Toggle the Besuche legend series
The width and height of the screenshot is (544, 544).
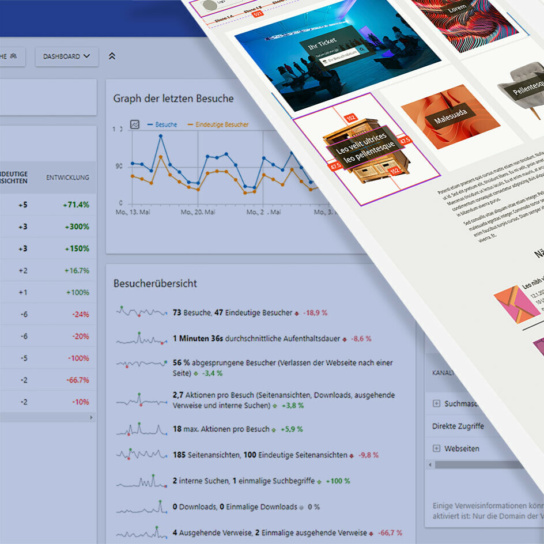pos(162,125)
